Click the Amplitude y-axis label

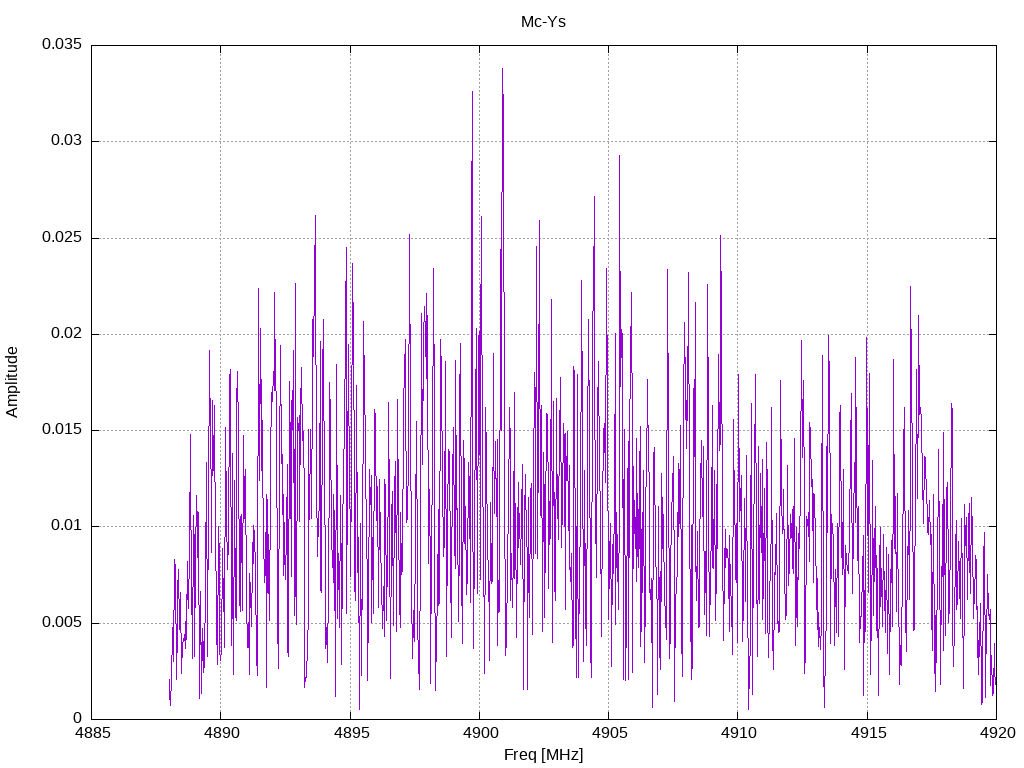(12, 382)
